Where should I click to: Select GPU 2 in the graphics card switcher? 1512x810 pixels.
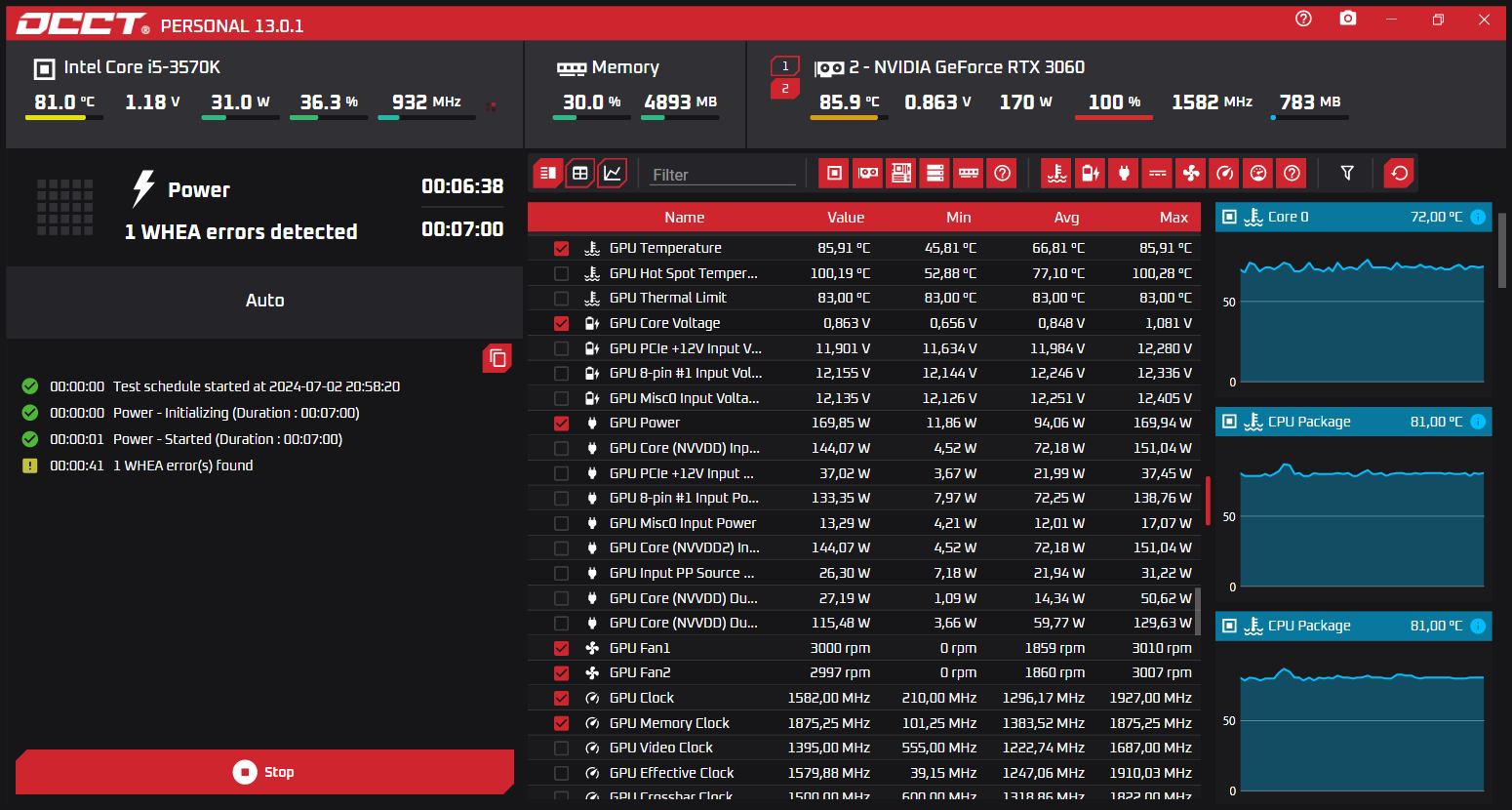click(x=785, y=89)
